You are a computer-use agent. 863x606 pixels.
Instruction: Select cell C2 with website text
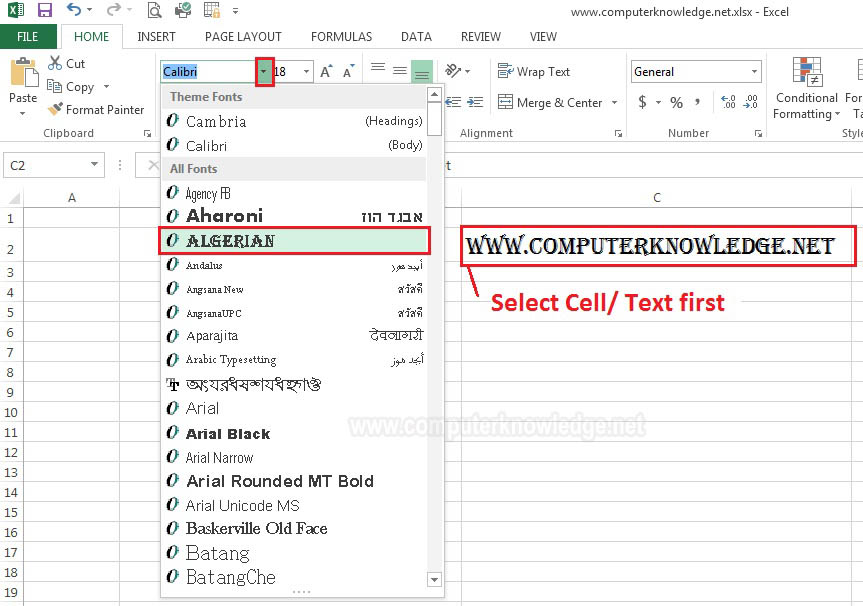pos(658,246)
